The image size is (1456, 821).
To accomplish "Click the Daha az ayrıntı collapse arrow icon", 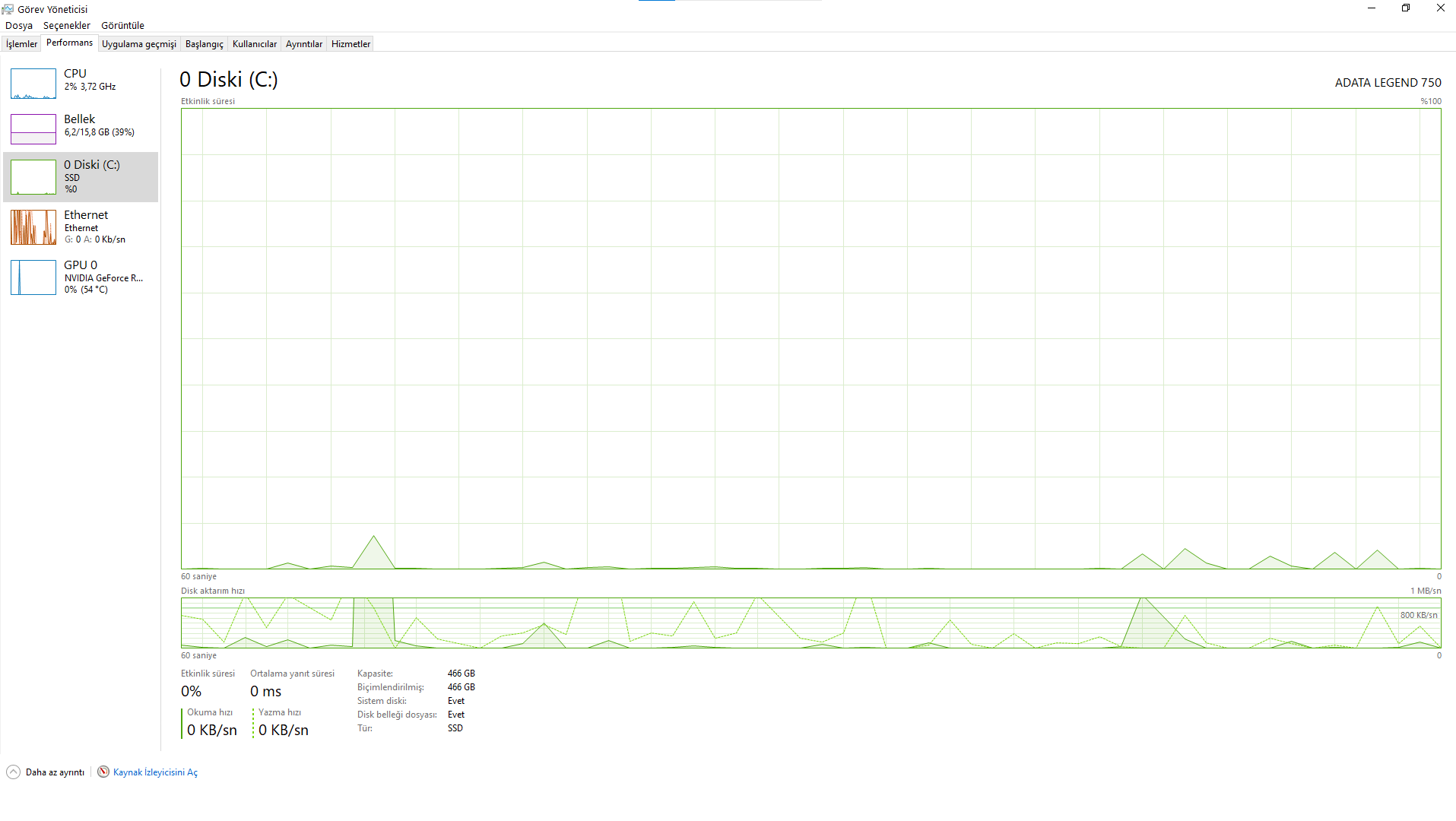I will (x=13, y=772).
